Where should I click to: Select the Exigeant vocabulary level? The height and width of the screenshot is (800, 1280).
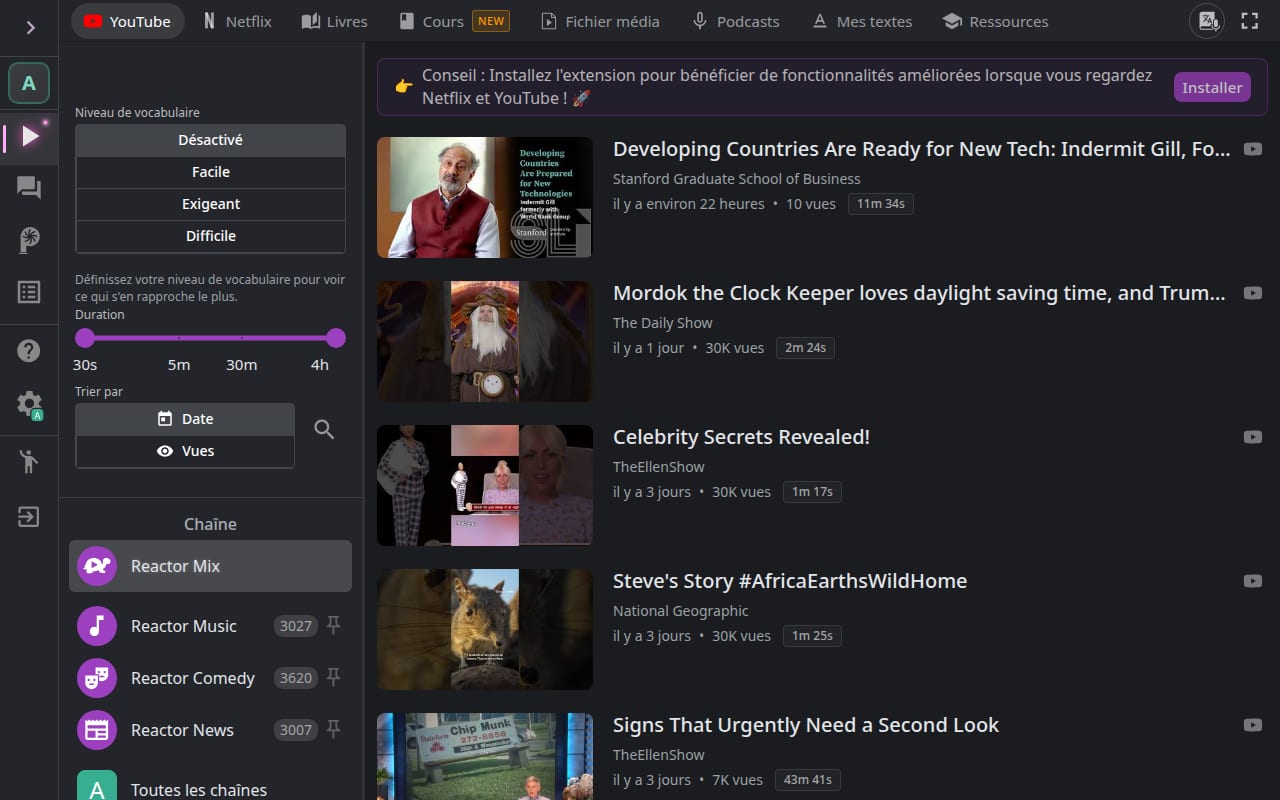[x=210, y=204]
